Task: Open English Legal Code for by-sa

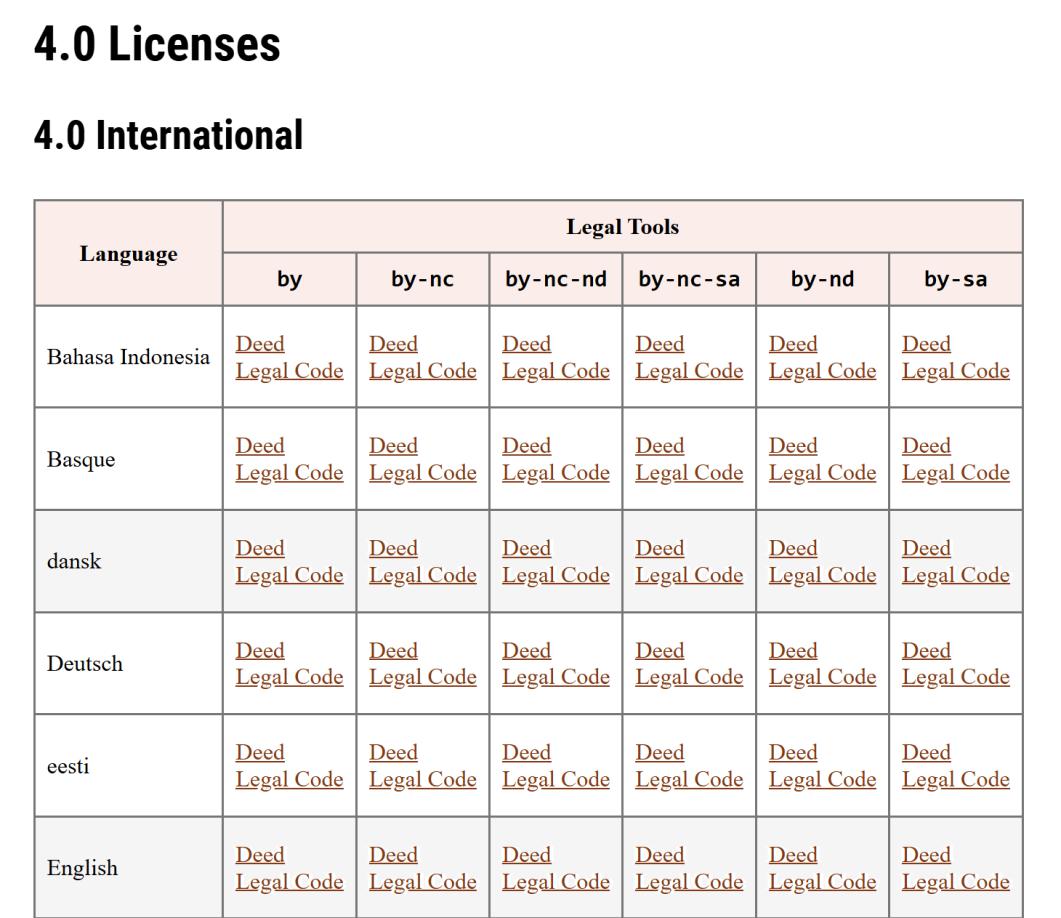Action: 955,881
